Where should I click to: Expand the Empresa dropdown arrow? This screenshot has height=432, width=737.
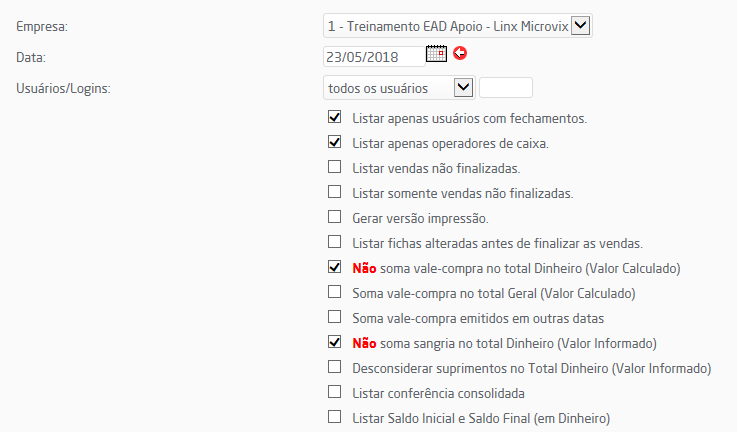(580, 25)
